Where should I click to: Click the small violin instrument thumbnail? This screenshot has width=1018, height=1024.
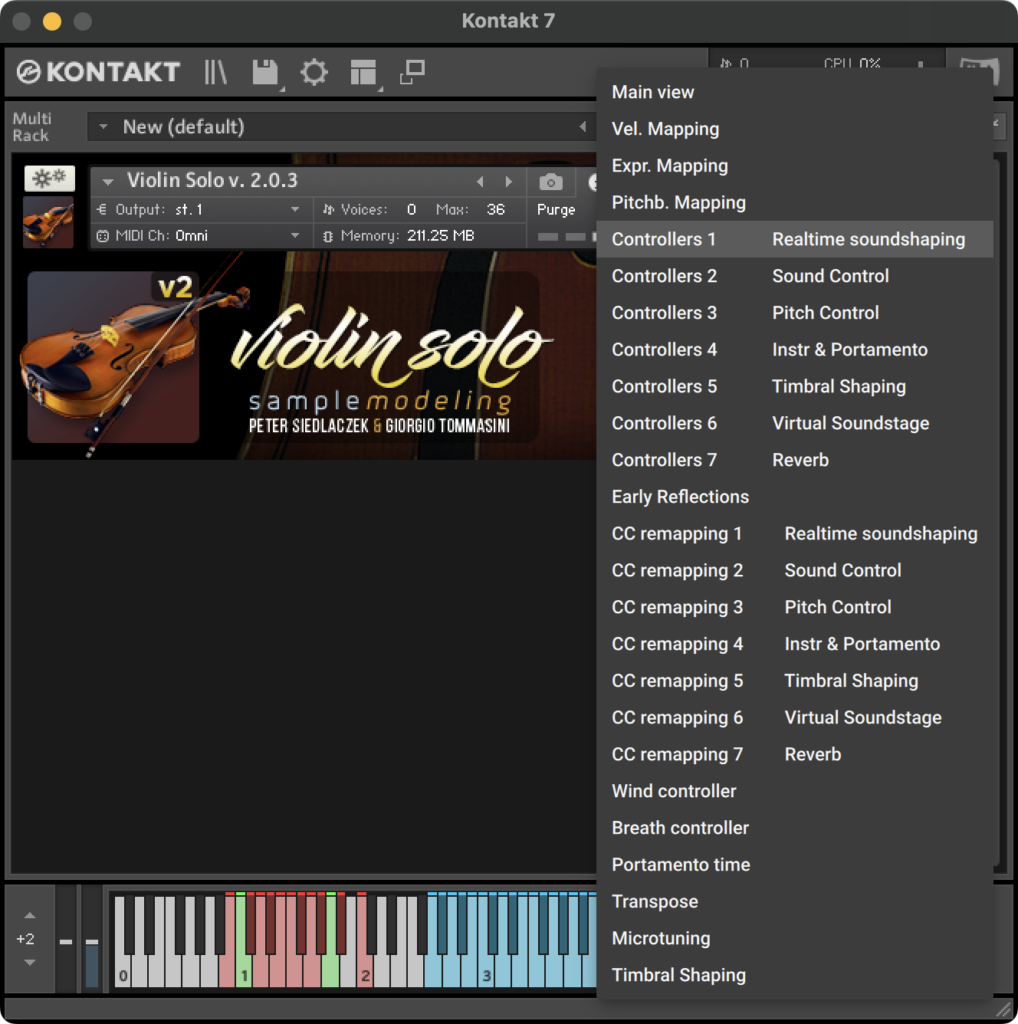pos(48,223)
